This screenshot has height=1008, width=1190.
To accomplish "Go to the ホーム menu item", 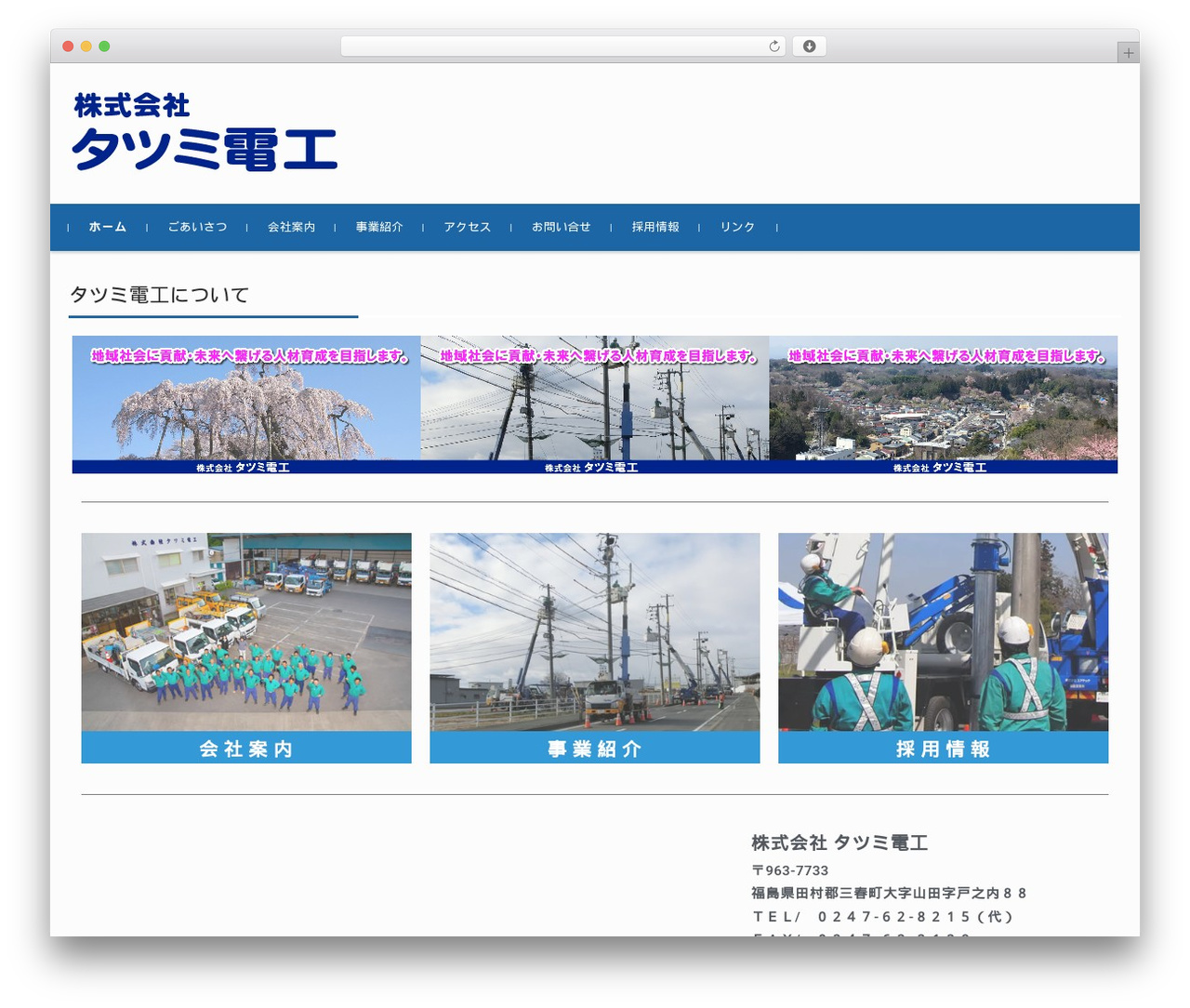I will click(108, 227).
